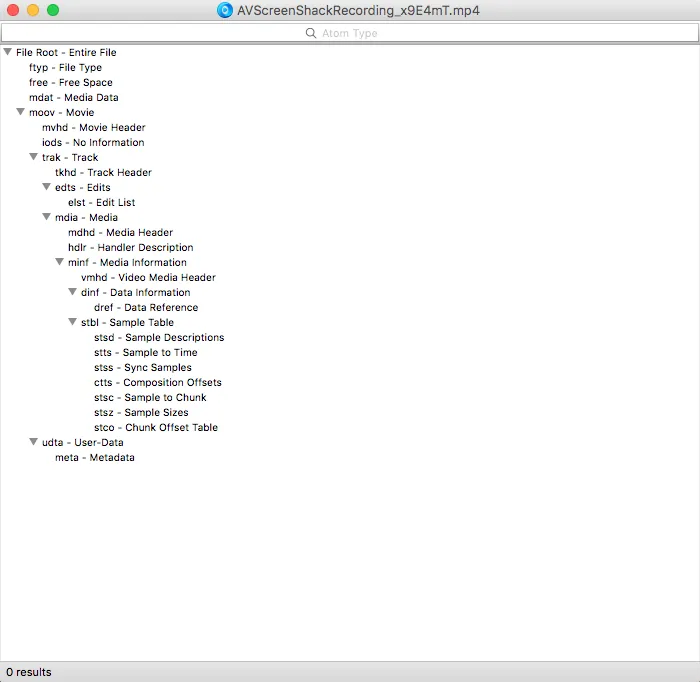700x682 pixels.
Task: Collapse the trak Track node
Action: point(34,157)
